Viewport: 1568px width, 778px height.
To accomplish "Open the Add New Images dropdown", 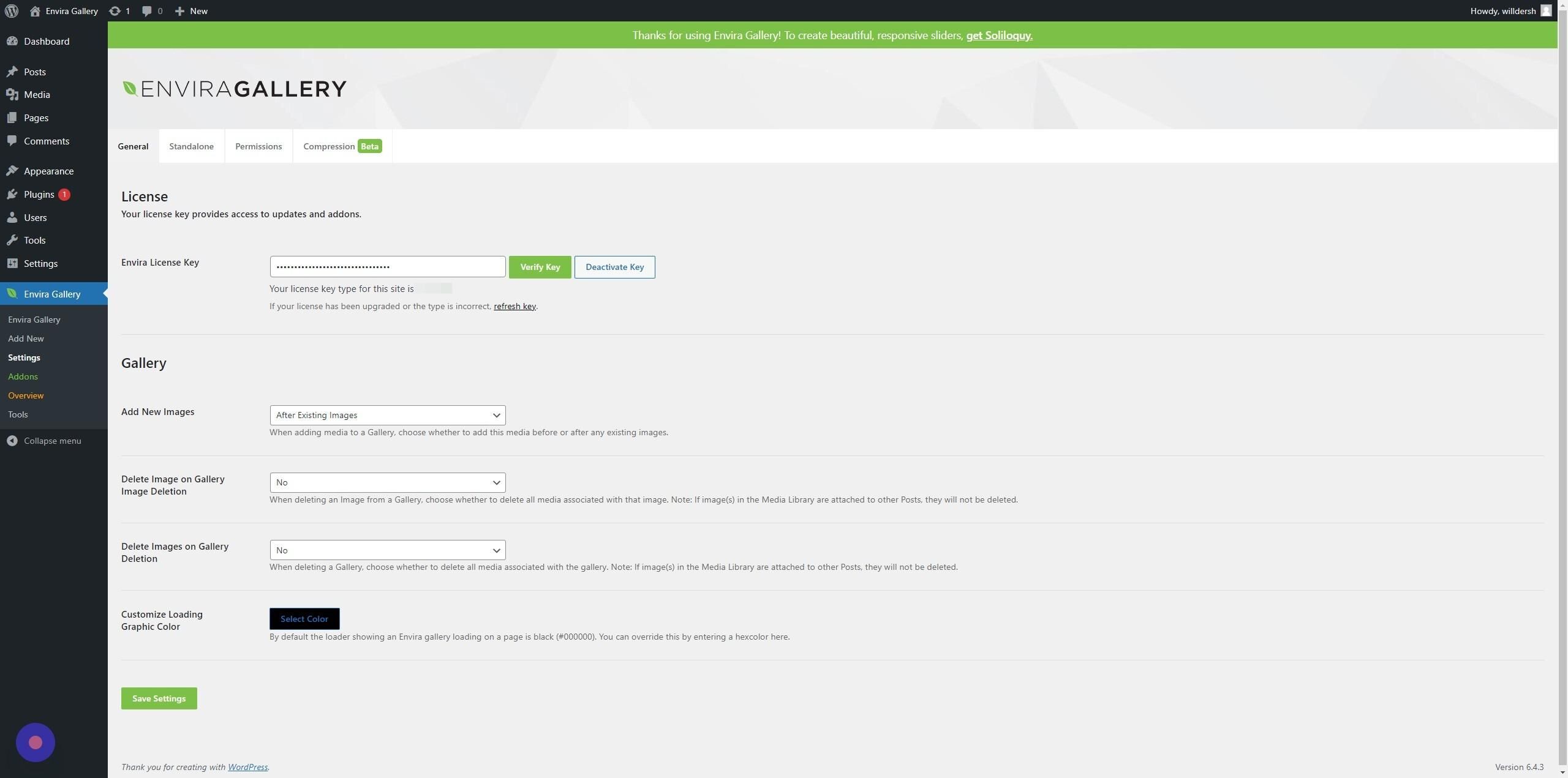I will pos(388,415).
